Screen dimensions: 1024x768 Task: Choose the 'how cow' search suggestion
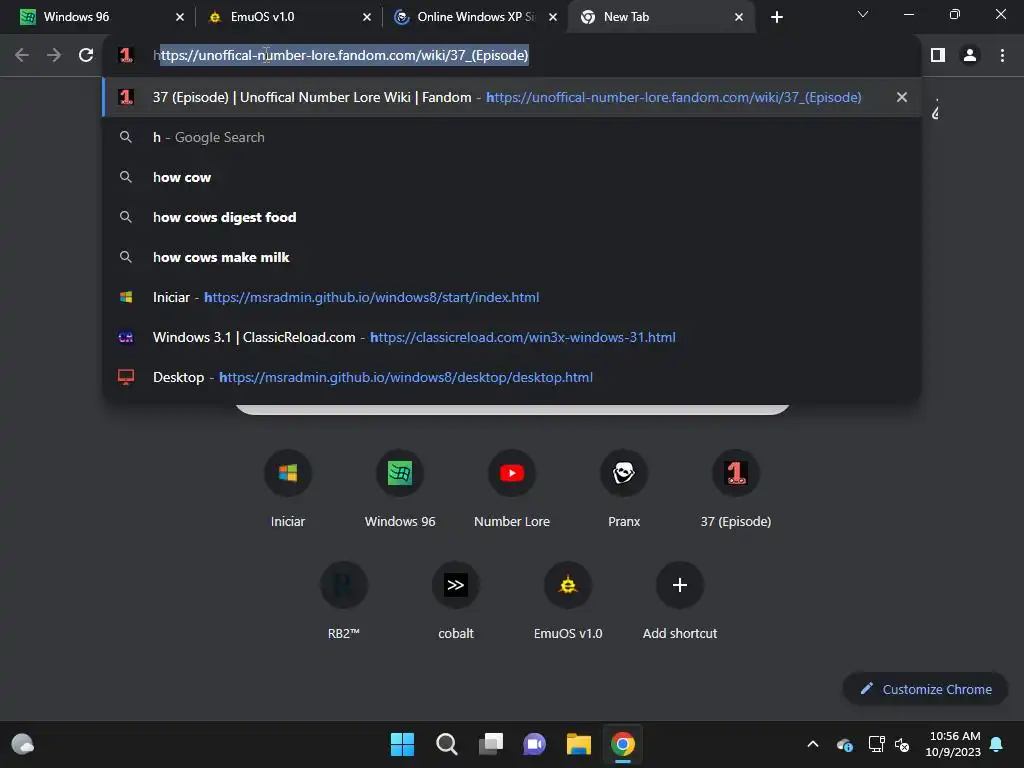[x=512, y=177]
